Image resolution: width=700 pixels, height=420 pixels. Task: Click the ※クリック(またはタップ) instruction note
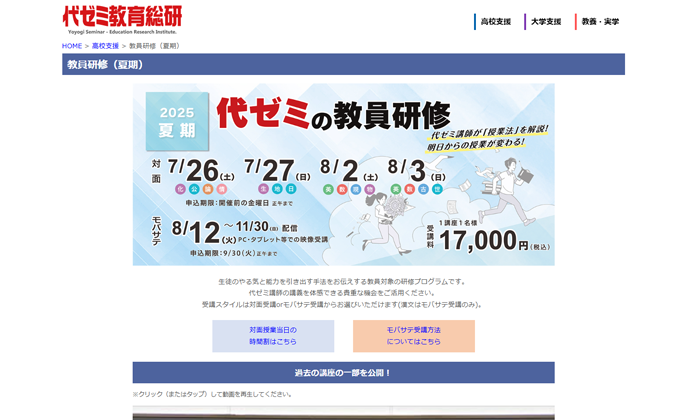coord(212,394)
